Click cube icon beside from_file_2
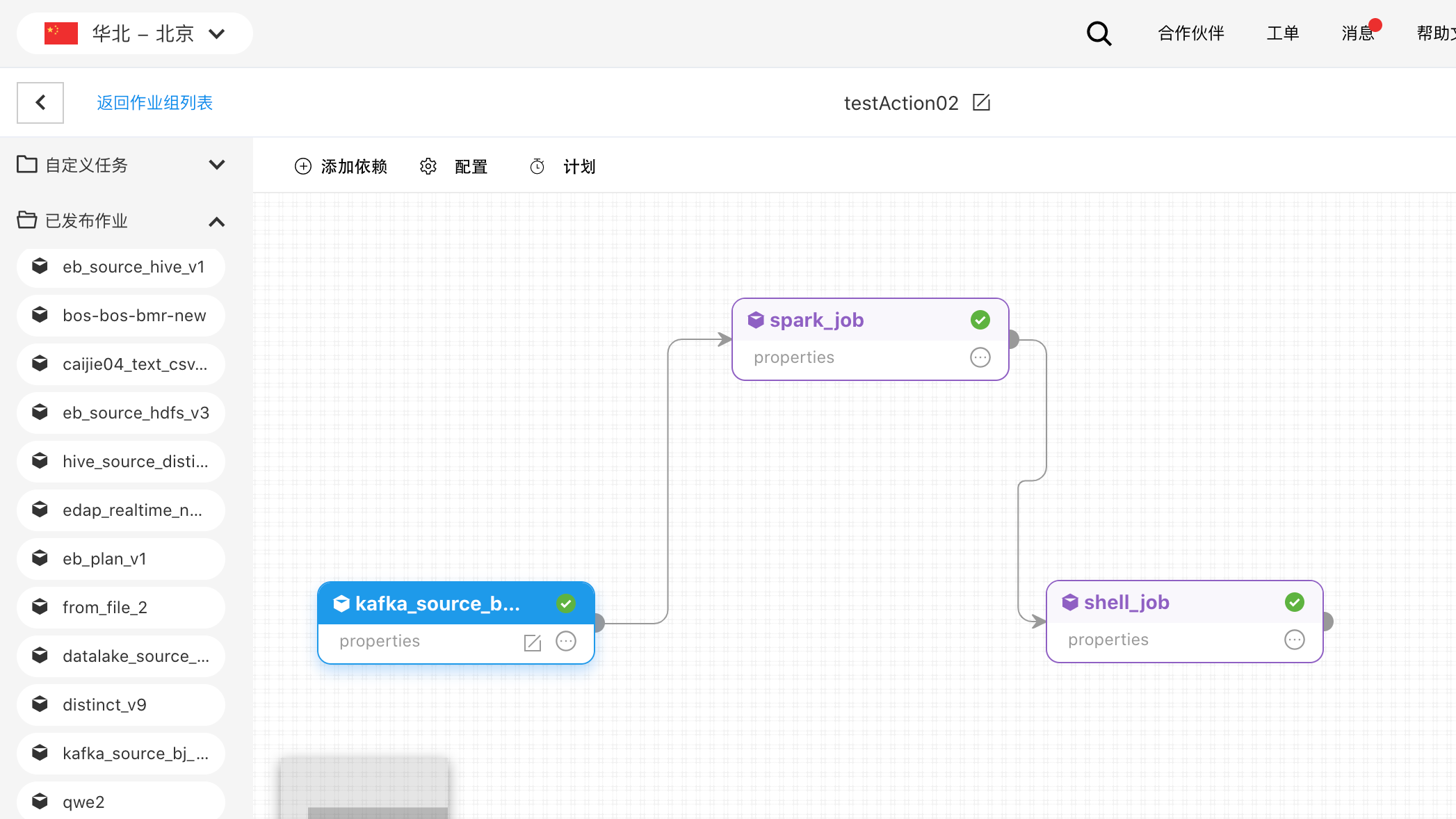This screenshot has width=1456, height=819. 40,607
